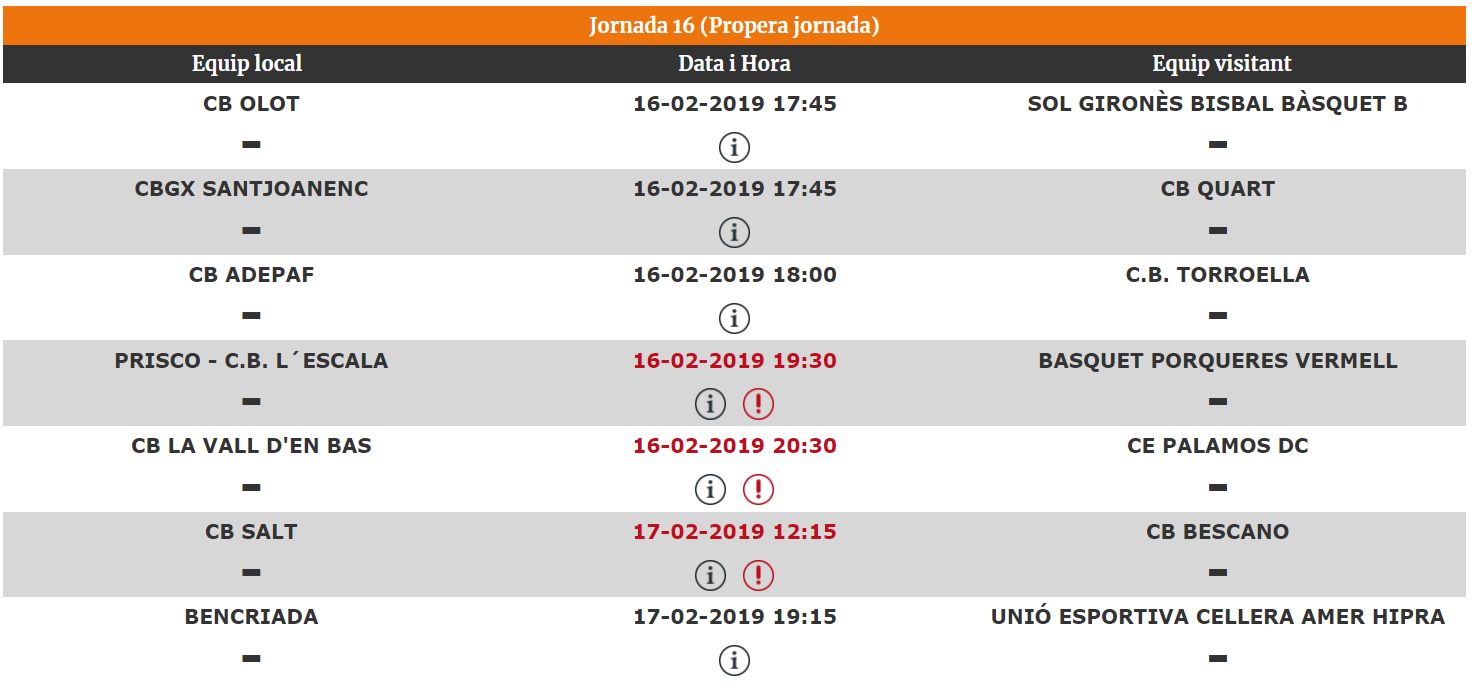Click red alert icon for Prisco L'Escala match

[x=758, y=404]
